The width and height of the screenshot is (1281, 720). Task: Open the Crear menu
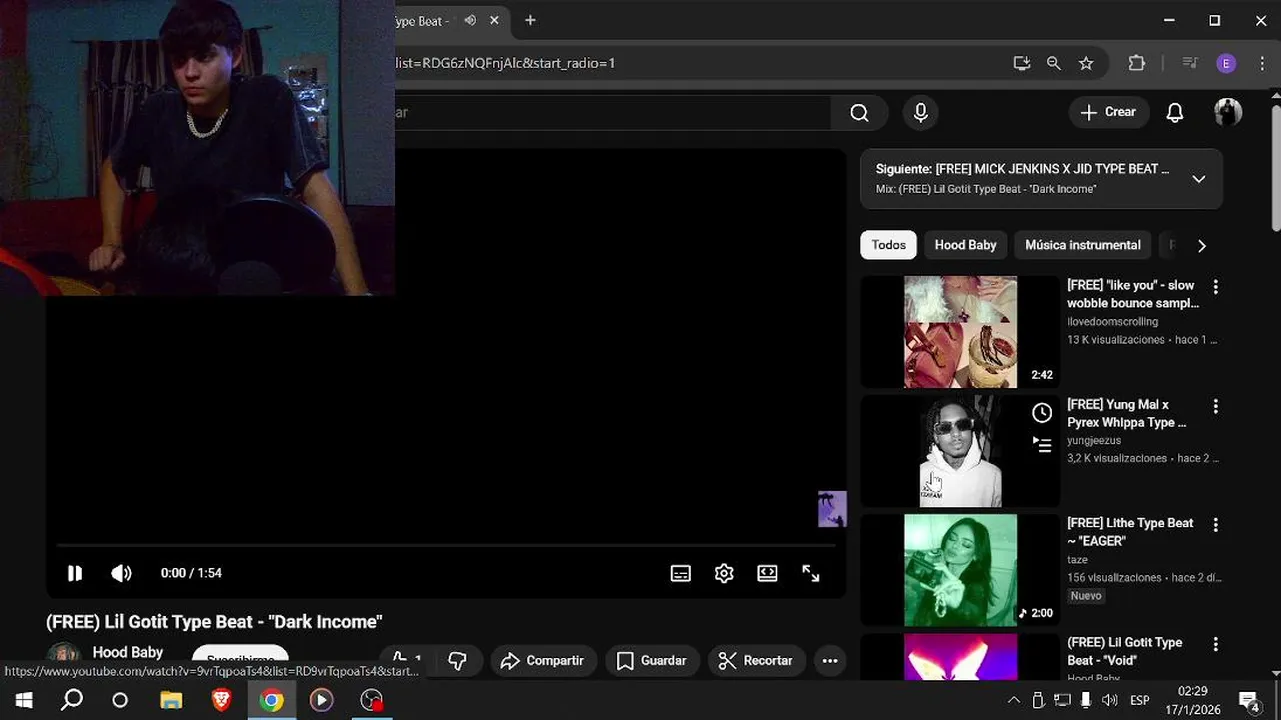[1108, 112]
